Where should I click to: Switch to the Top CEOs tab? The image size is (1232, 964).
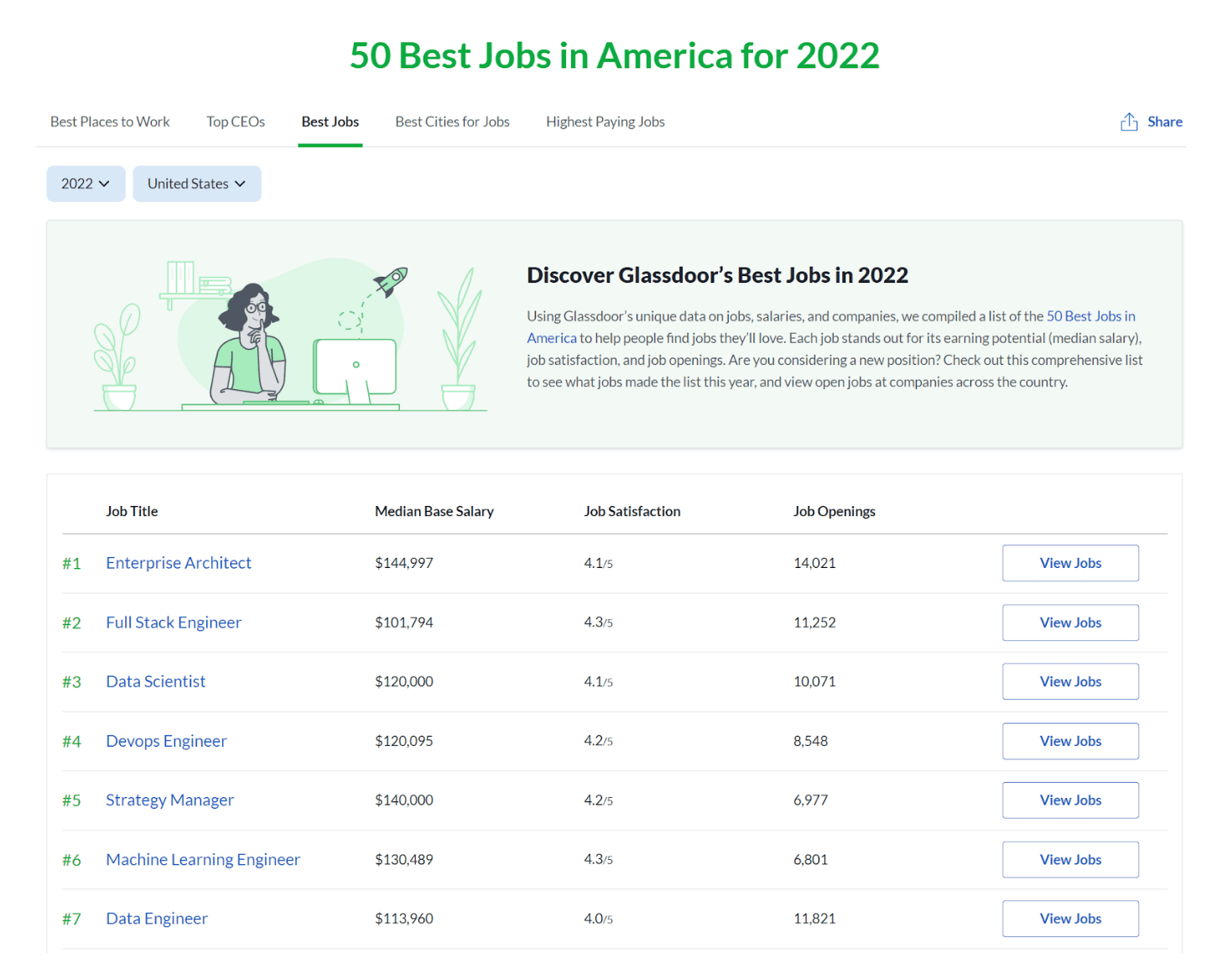(235, 122)
